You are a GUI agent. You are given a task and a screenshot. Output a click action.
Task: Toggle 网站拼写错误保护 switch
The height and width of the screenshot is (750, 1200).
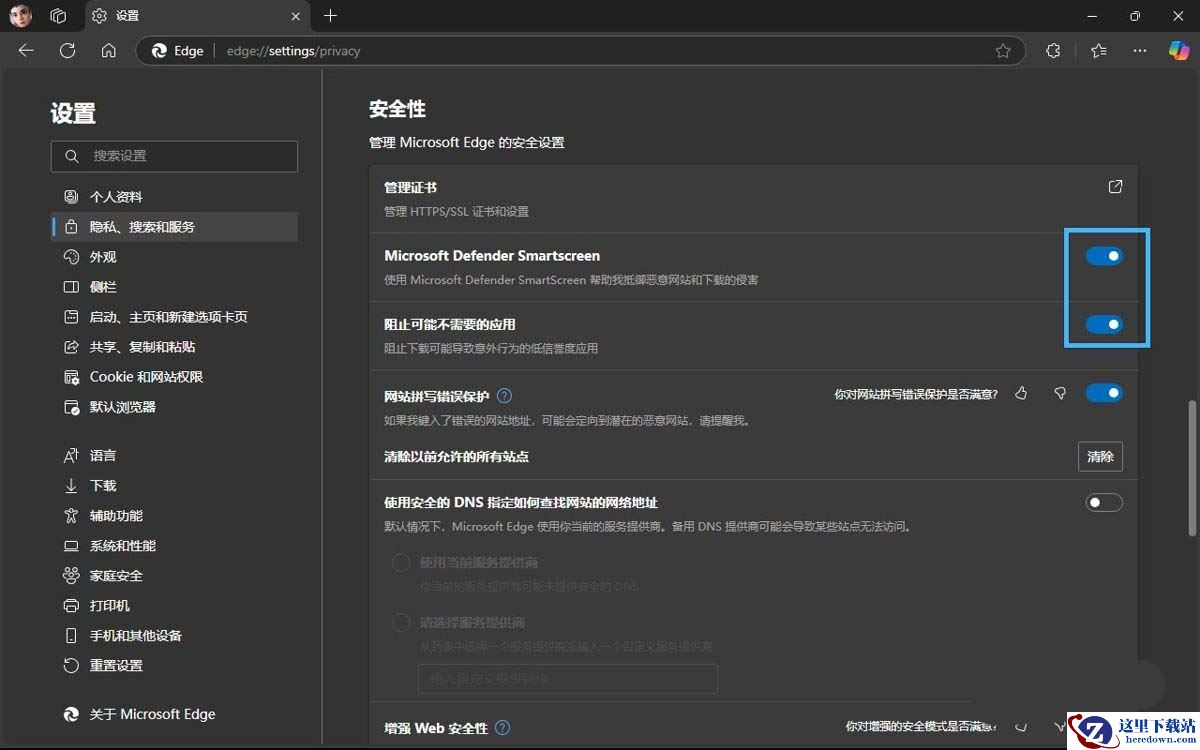[x=1104, y=393]
